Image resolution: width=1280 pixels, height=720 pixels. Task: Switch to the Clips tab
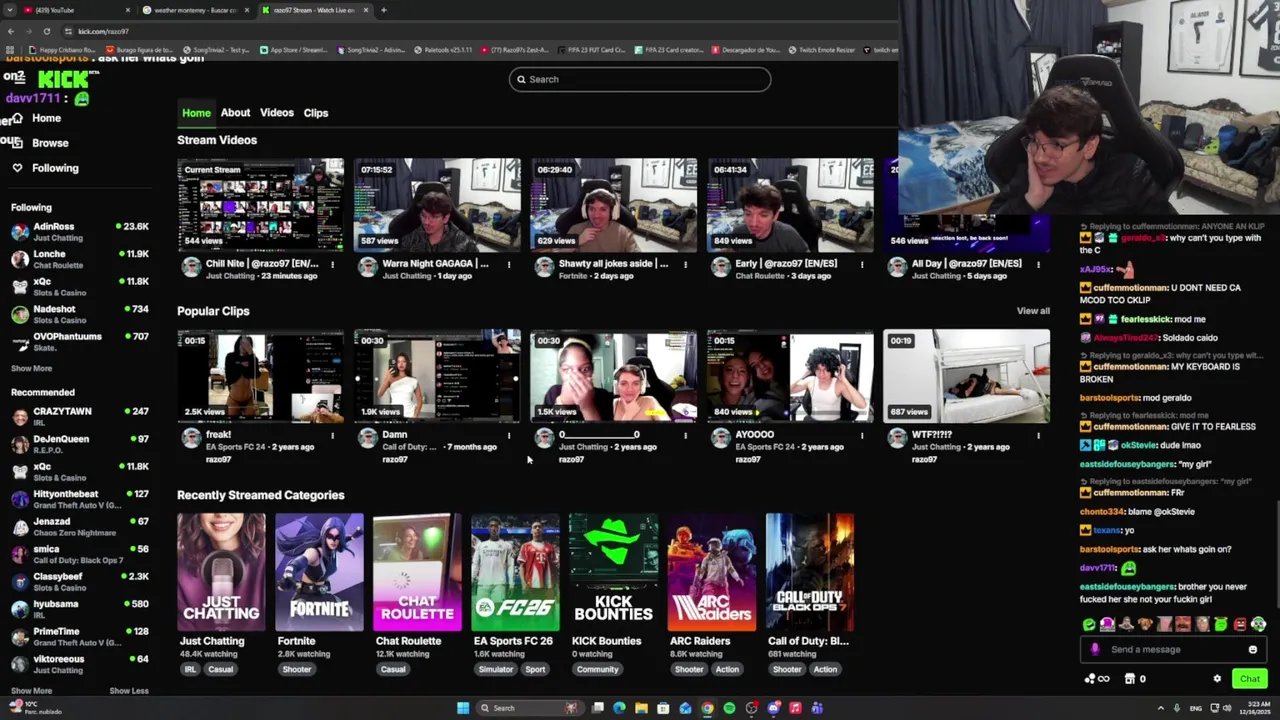pyautogui.click(x=316, y=113)
